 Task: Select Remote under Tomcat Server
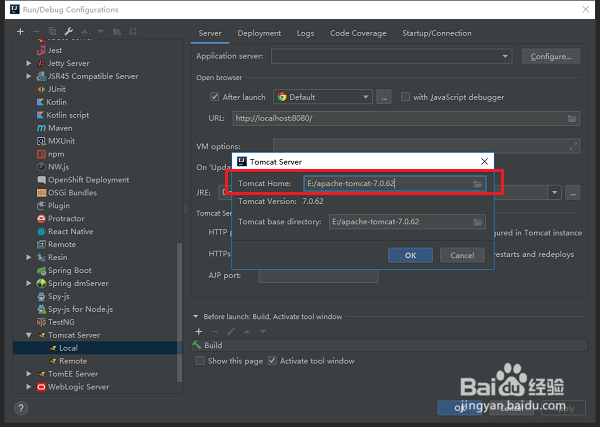pos(73,361)
